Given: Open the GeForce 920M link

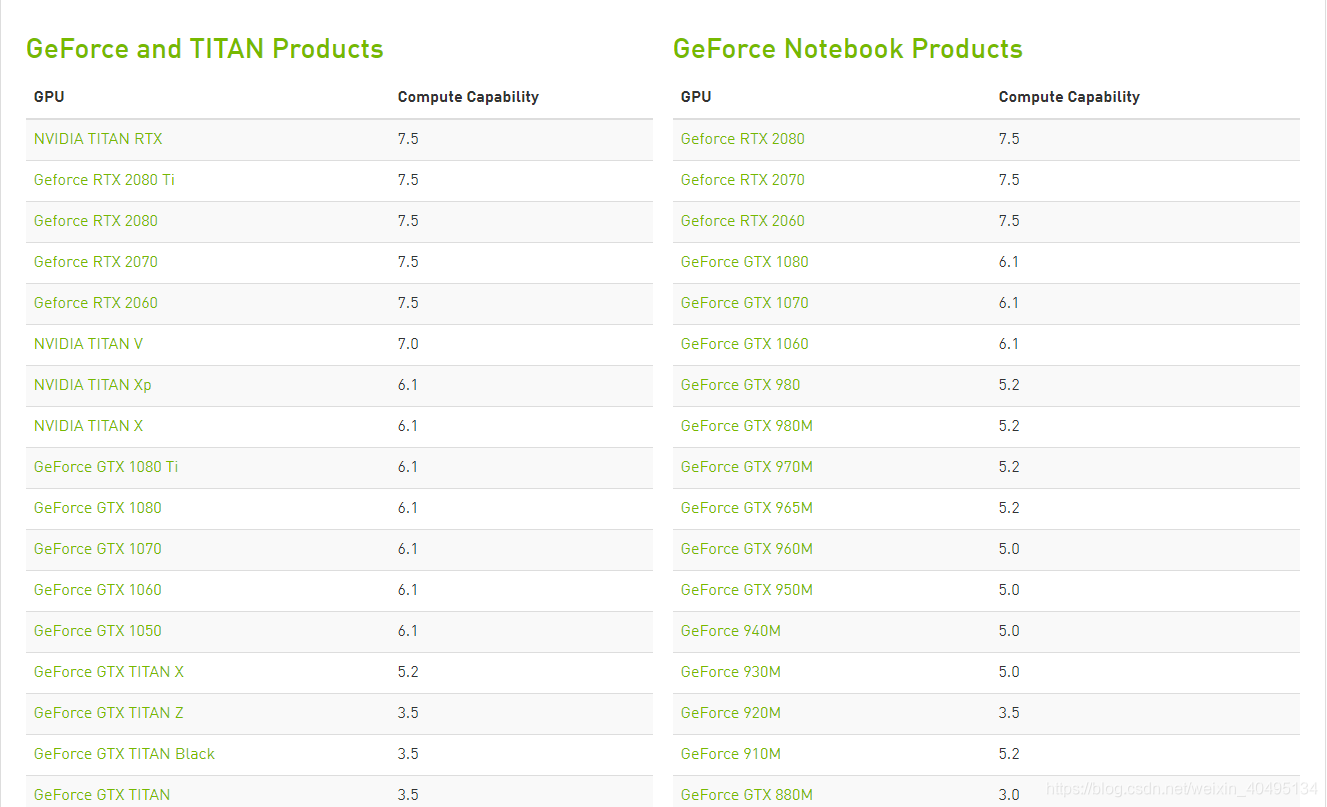Looking at the screenshot, I should click(x=731, y=713).
